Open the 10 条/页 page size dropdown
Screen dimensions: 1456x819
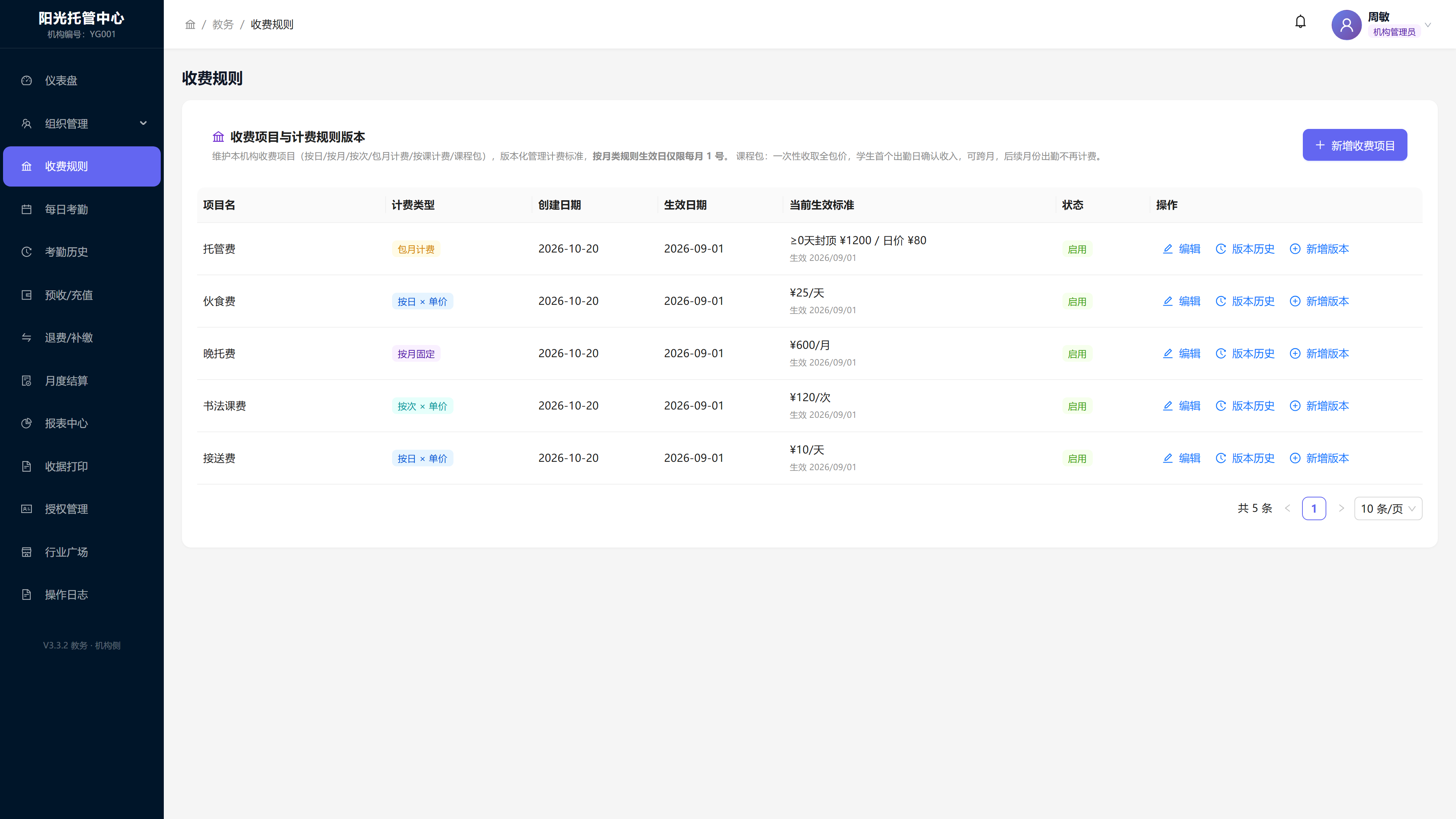coord(1388,509)
